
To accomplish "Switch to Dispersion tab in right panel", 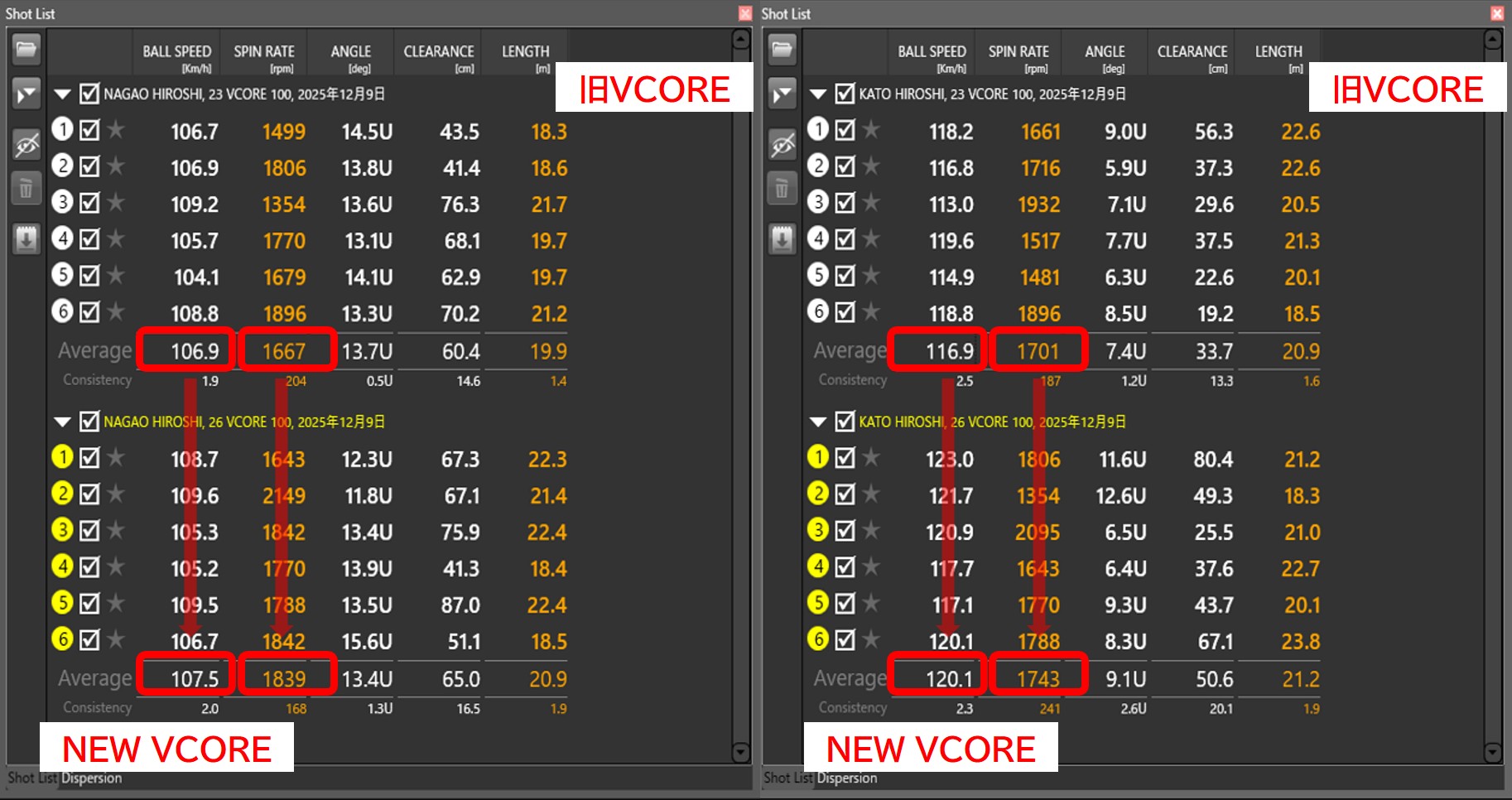I will click(846, 778).
